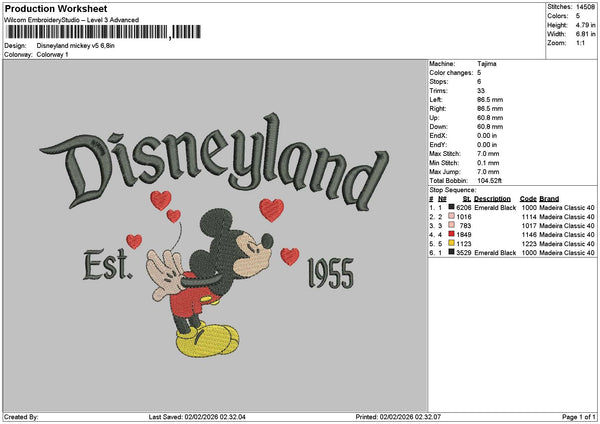Viewport: 600px width, 424px height.
Task: Click the 1955 text in the embroidery preview
Action: coord(331,271)
